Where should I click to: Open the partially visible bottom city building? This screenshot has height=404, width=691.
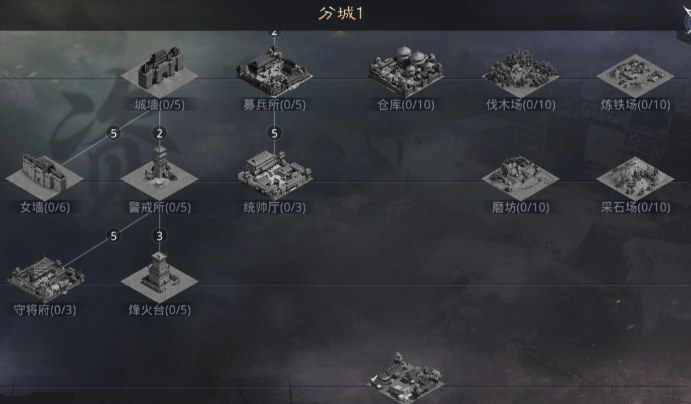406,378
